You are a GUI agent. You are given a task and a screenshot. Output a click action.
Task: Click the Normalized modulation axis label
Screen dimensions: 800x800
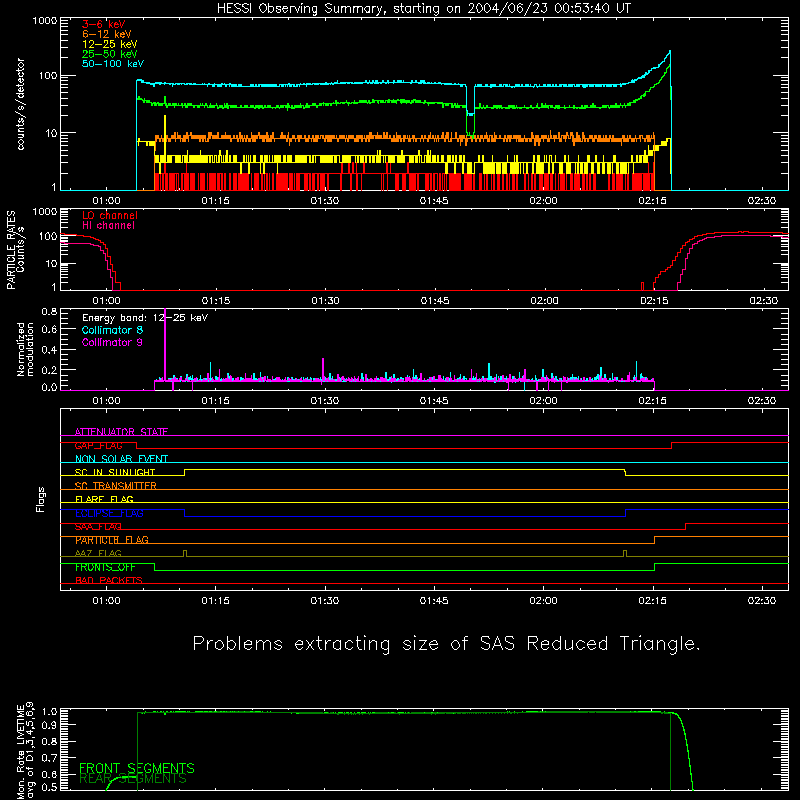point(25,349)
